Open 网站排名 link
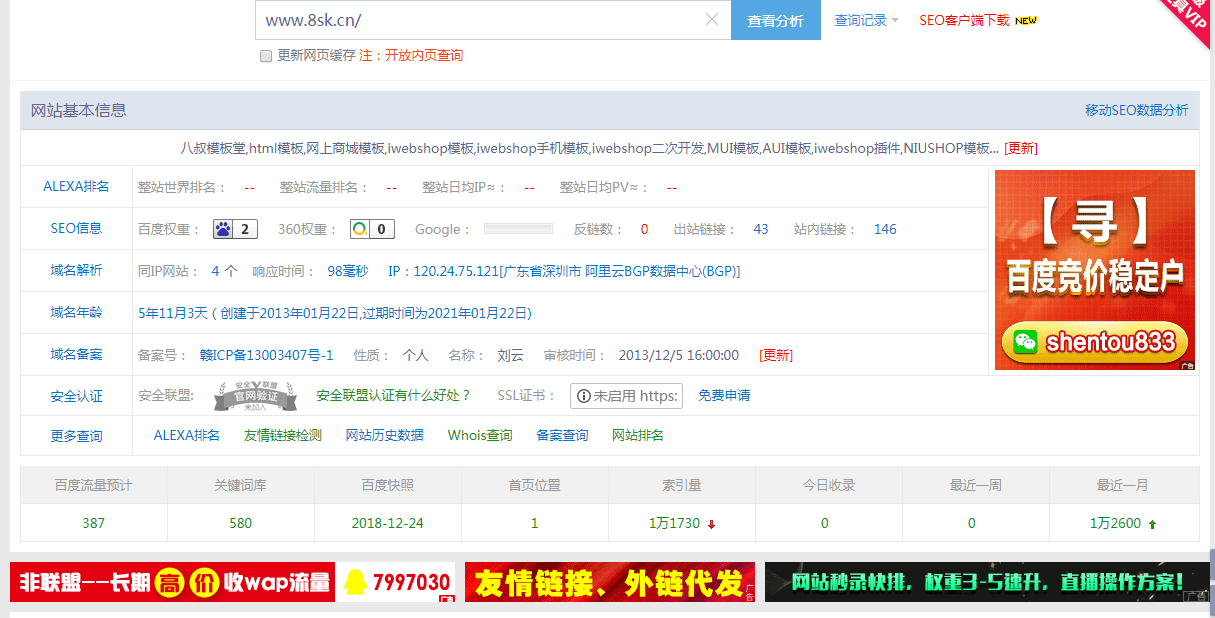 638,436
